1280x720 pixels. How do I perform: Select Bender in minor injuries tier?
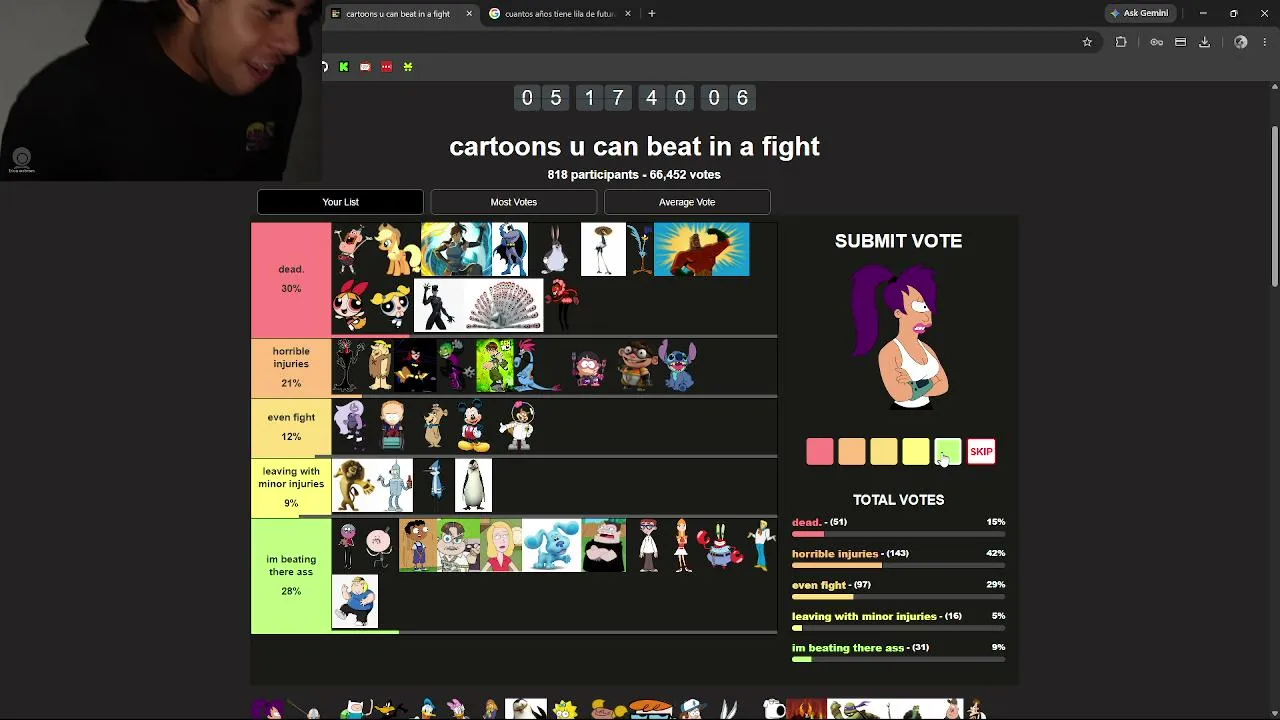tap(394, 485)
